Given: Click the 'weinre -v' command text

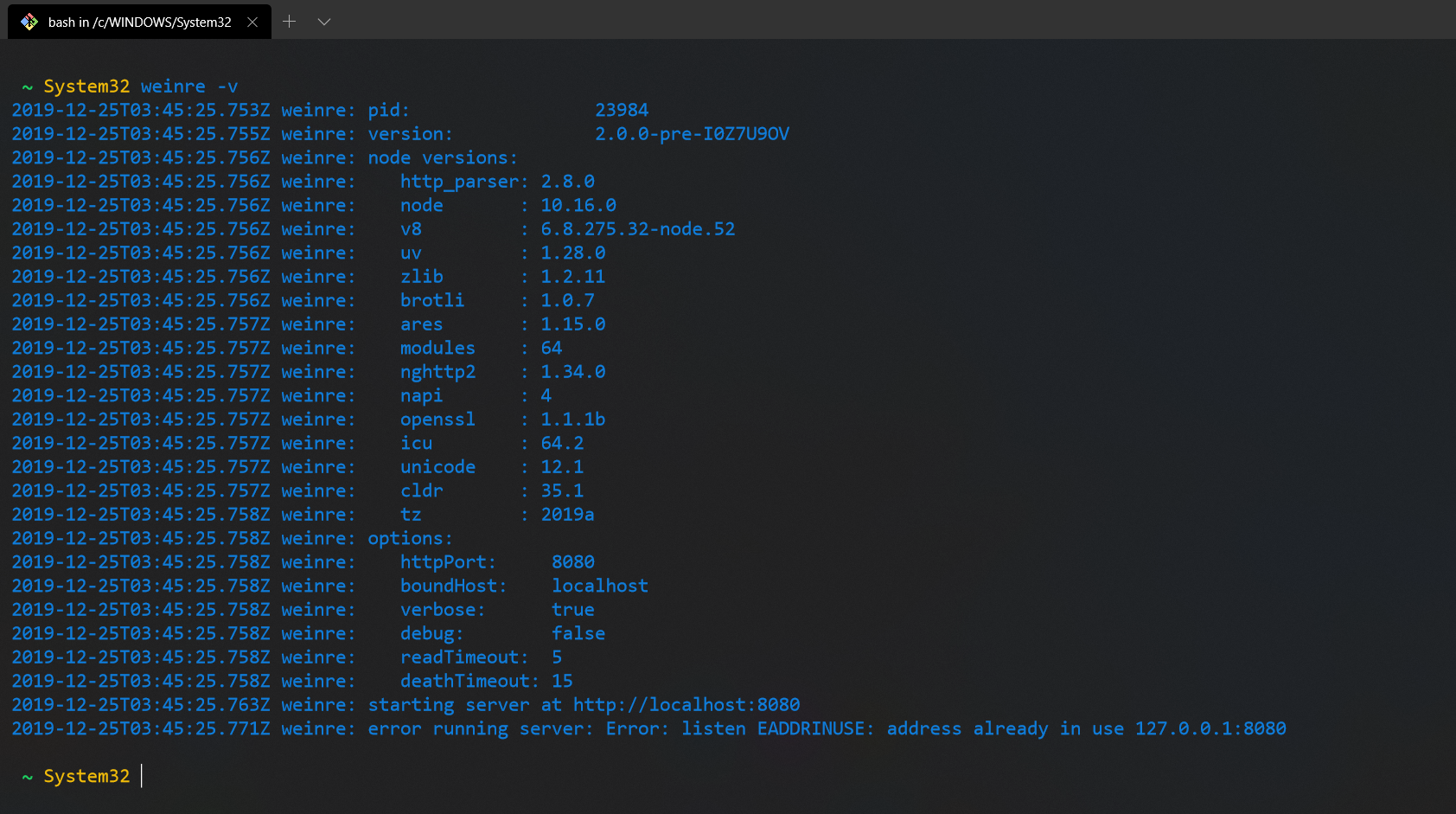Looking at the screenshot, I should [x=189, y=87].
